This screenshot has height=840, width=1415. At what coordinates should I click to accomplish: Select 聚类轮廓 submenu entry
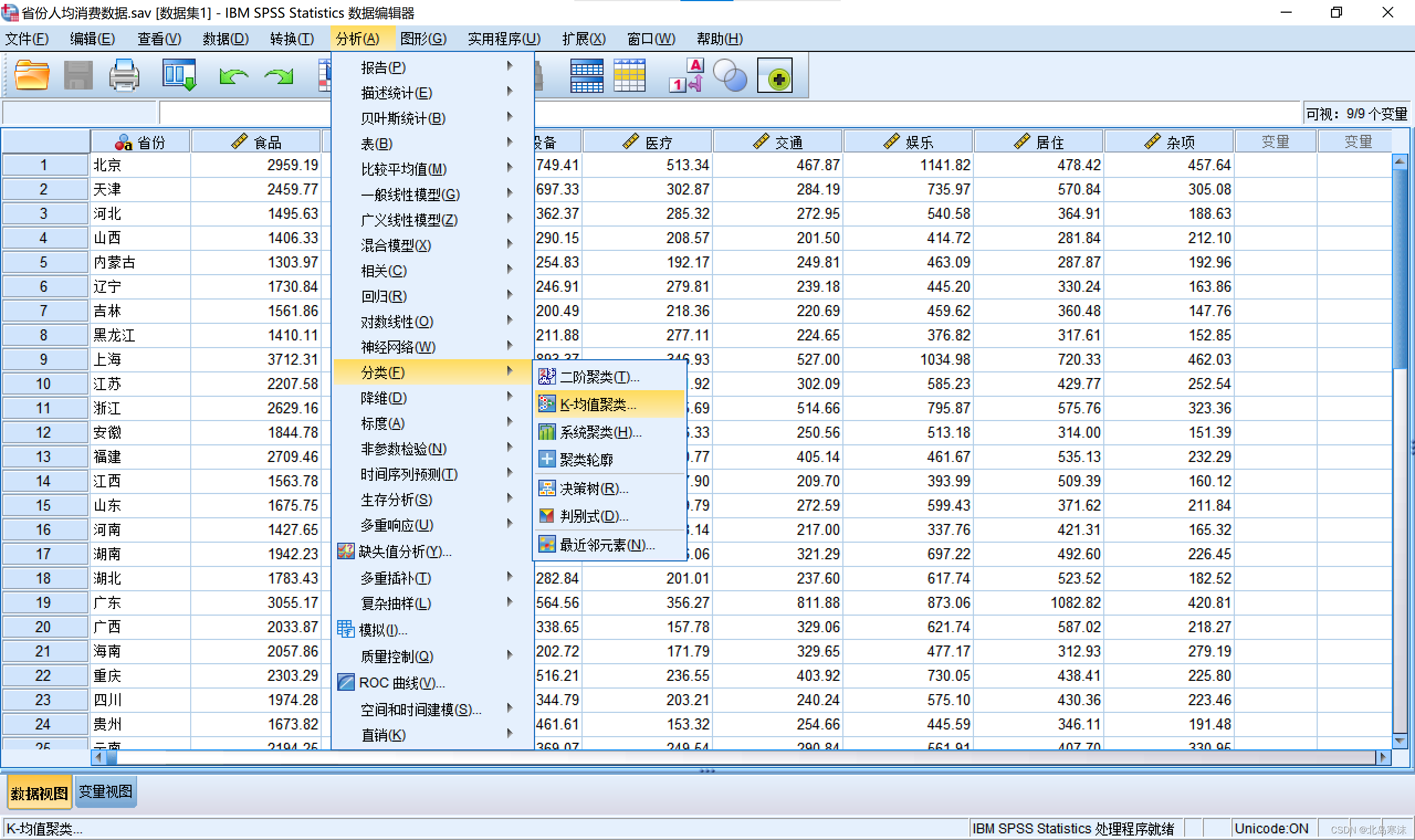[x=610, y=460]
